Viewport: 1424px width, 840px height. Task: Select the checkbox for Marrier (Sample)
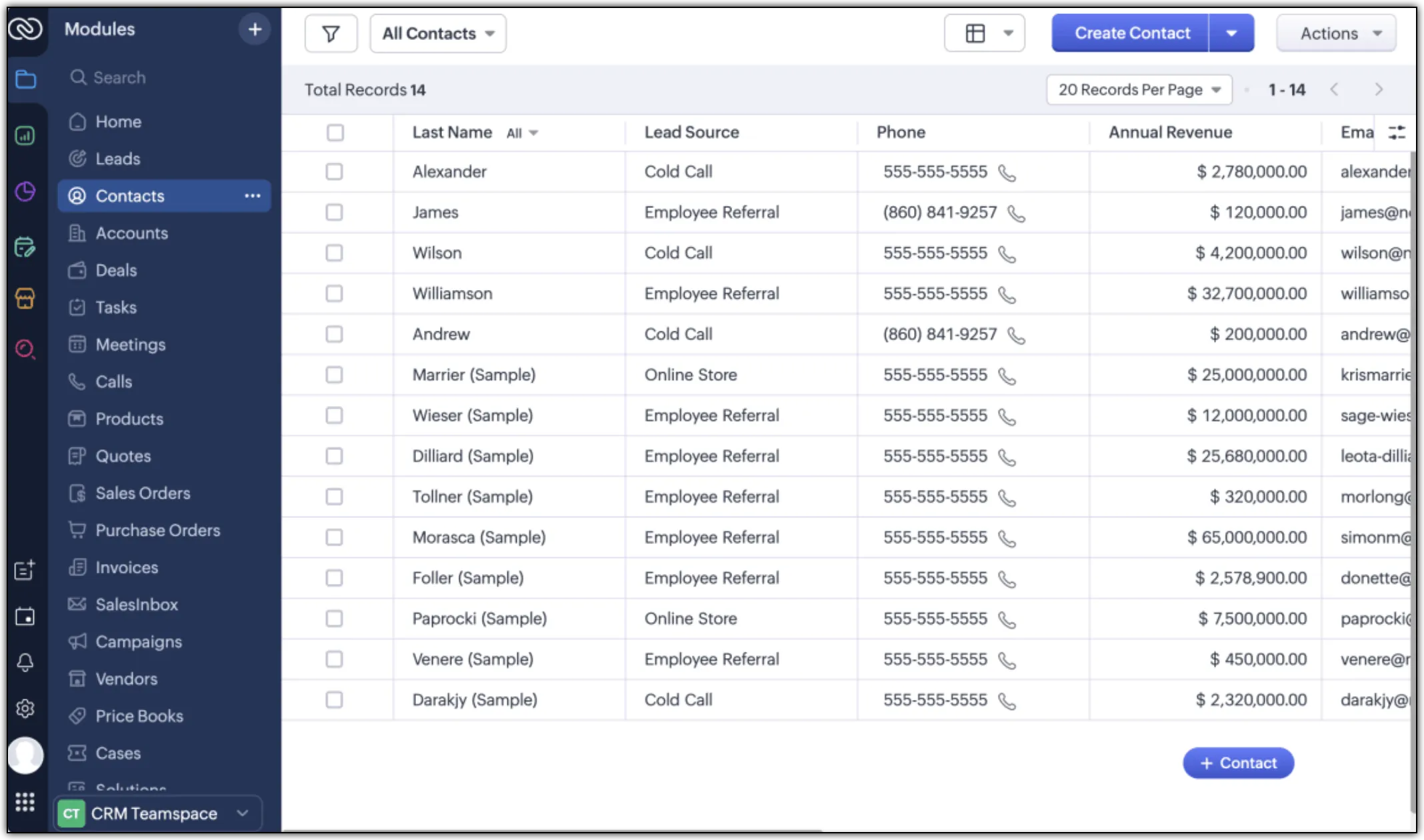(x=335, y=375)
